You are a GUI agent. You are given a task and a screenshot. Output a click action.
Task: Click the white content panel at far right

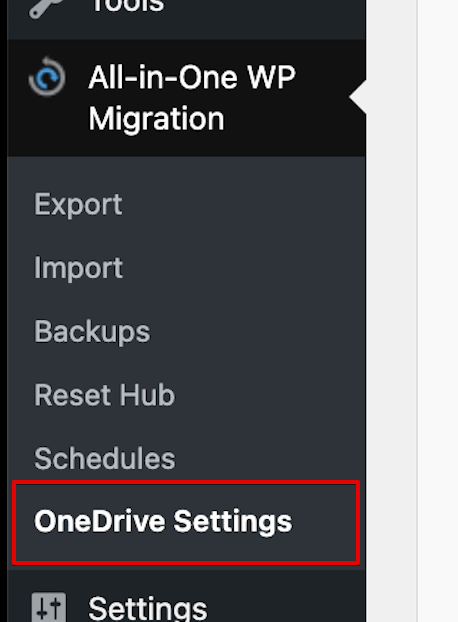pos(438,311)
